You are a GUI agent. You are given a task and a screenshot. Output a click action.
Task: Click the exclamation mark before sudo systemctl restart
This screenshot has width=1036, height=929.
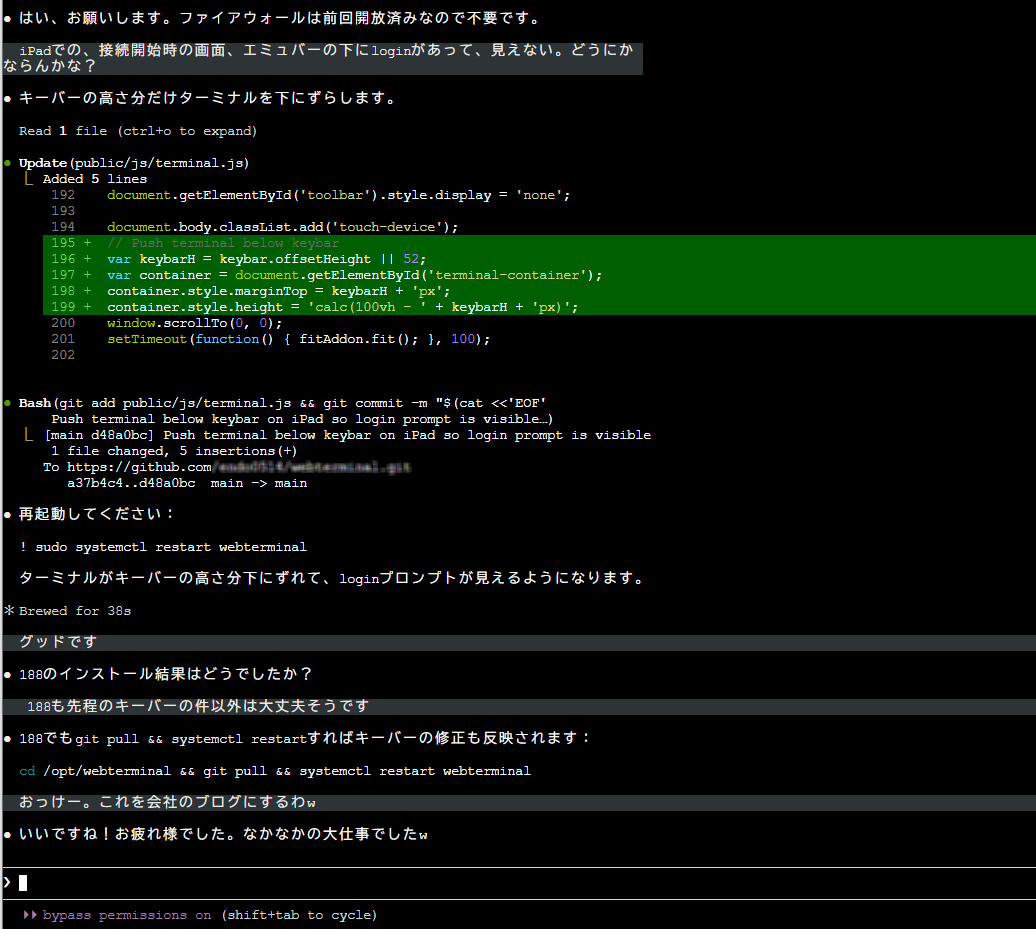(x=24, y=547)
